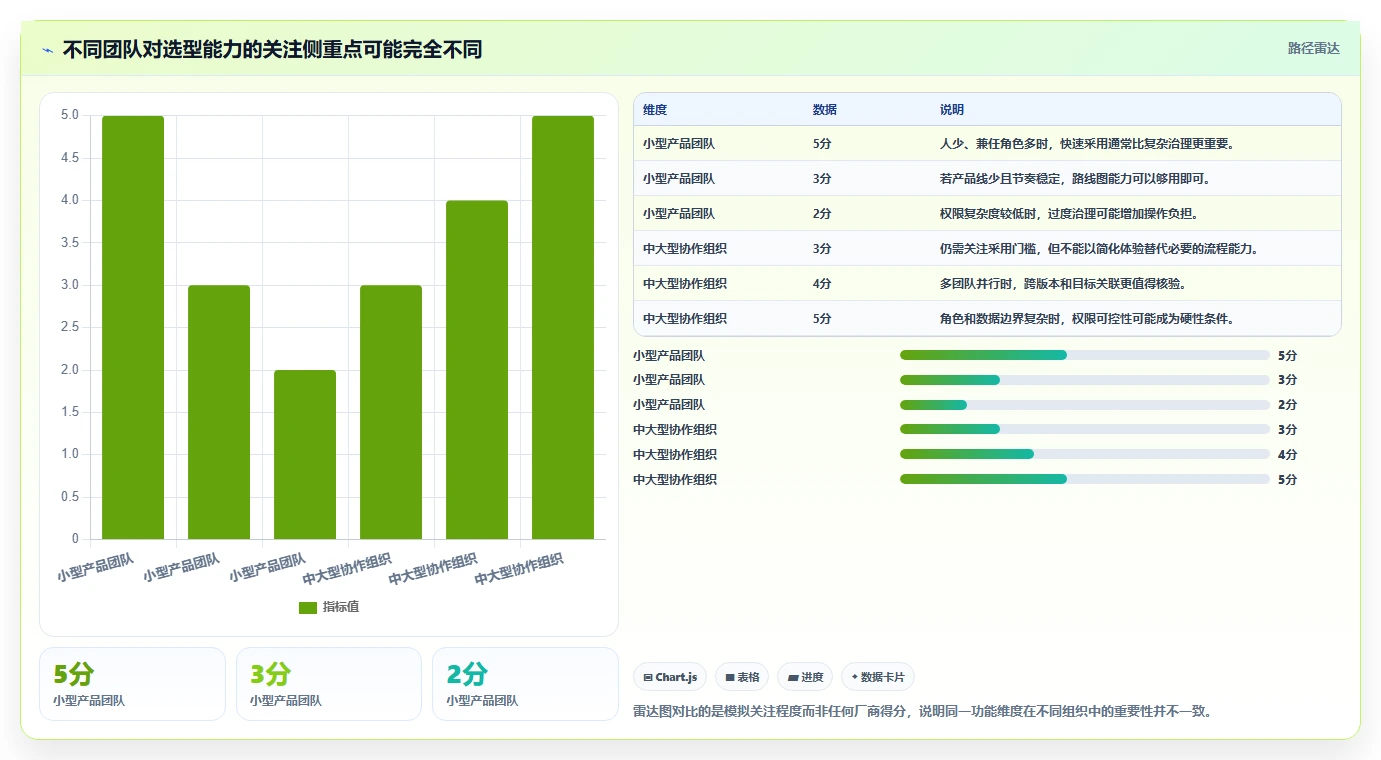Click the Chart.js chip
The width and height of the screenshot is (1381, 760).
[670, 677]
